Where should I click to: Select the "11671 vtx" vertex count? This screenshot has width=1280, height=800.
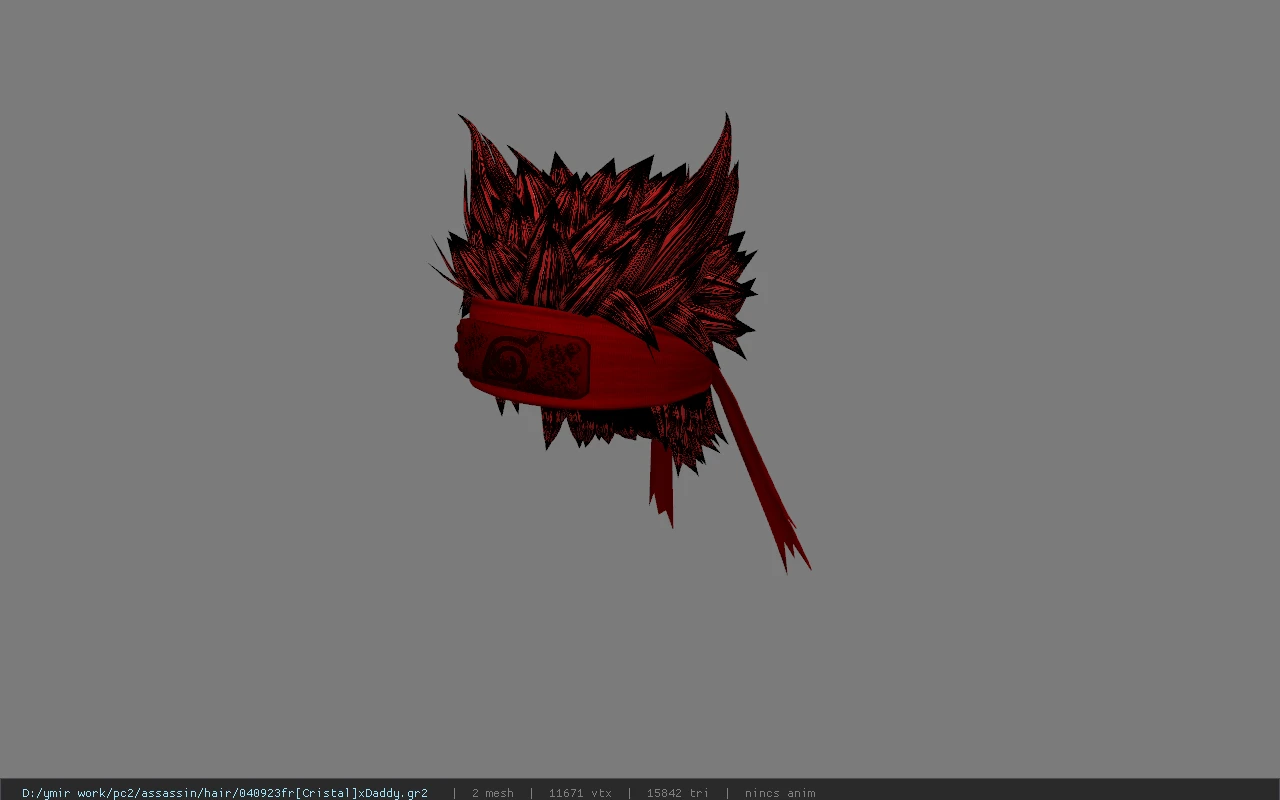point(580,793)
